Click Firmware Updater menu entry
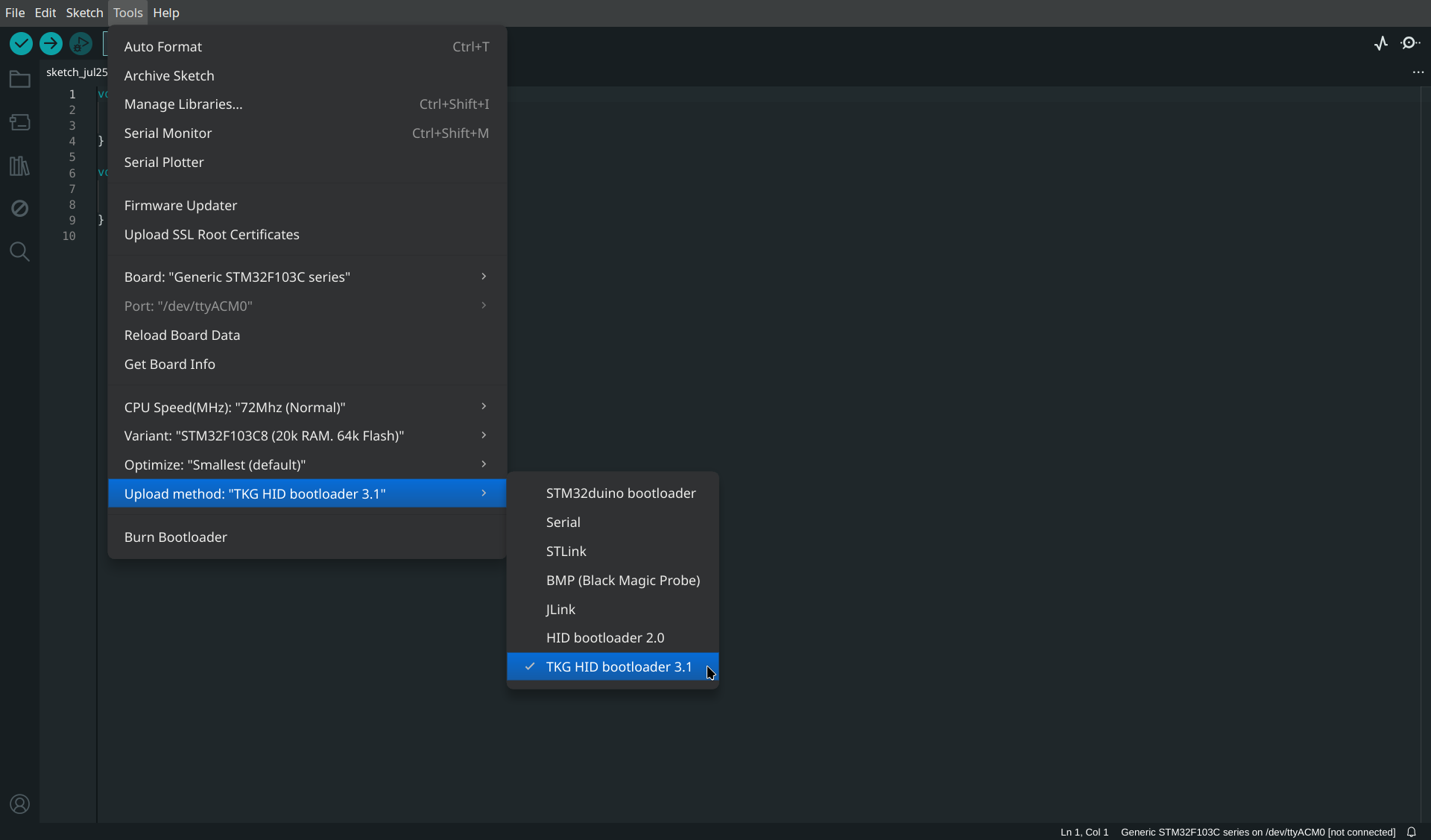The image size is (1431, 840). pyautogui.click(x=307, y=206)
